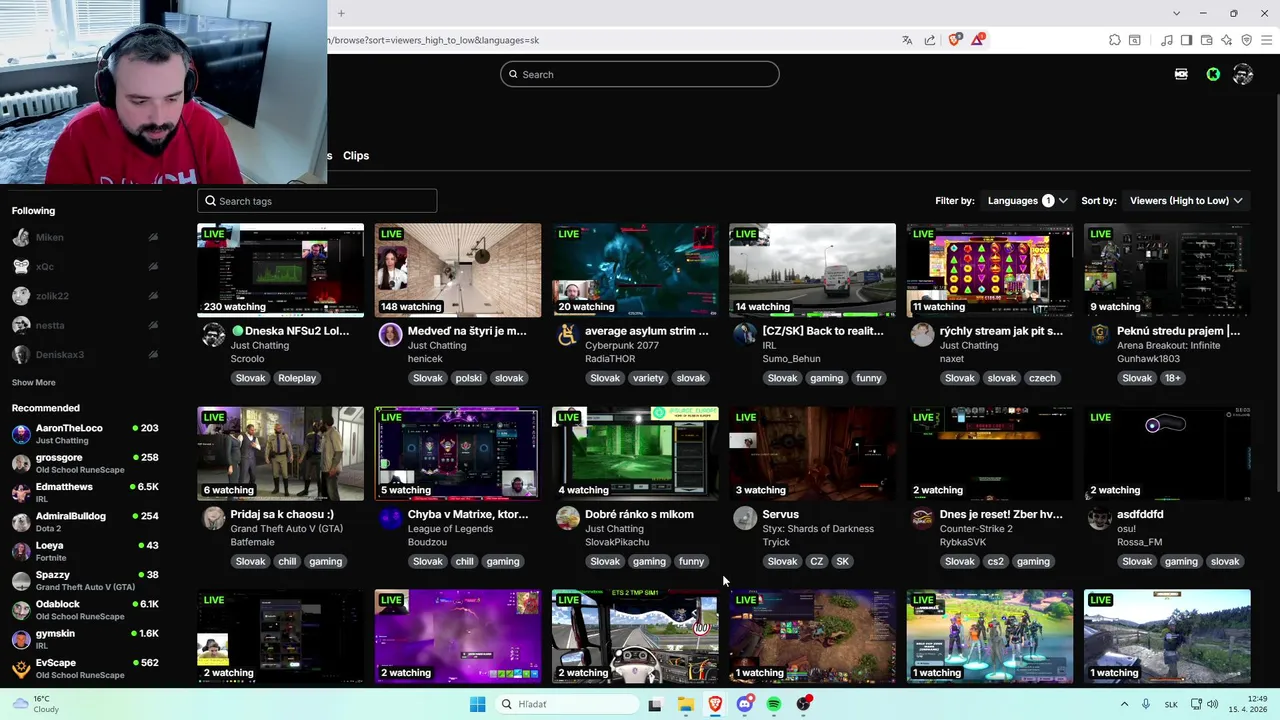
Task: Open Scroolo stream thumbnail with 230 watching
Action: pyautogui.click(x=280, y=270)
